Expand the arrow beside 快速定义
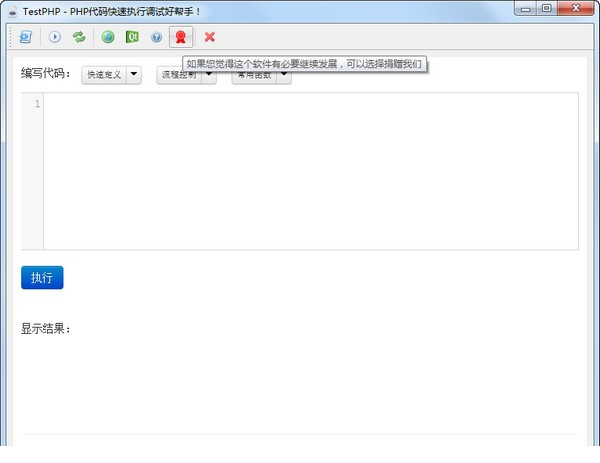The image size is (600, 463). [134, 75]
